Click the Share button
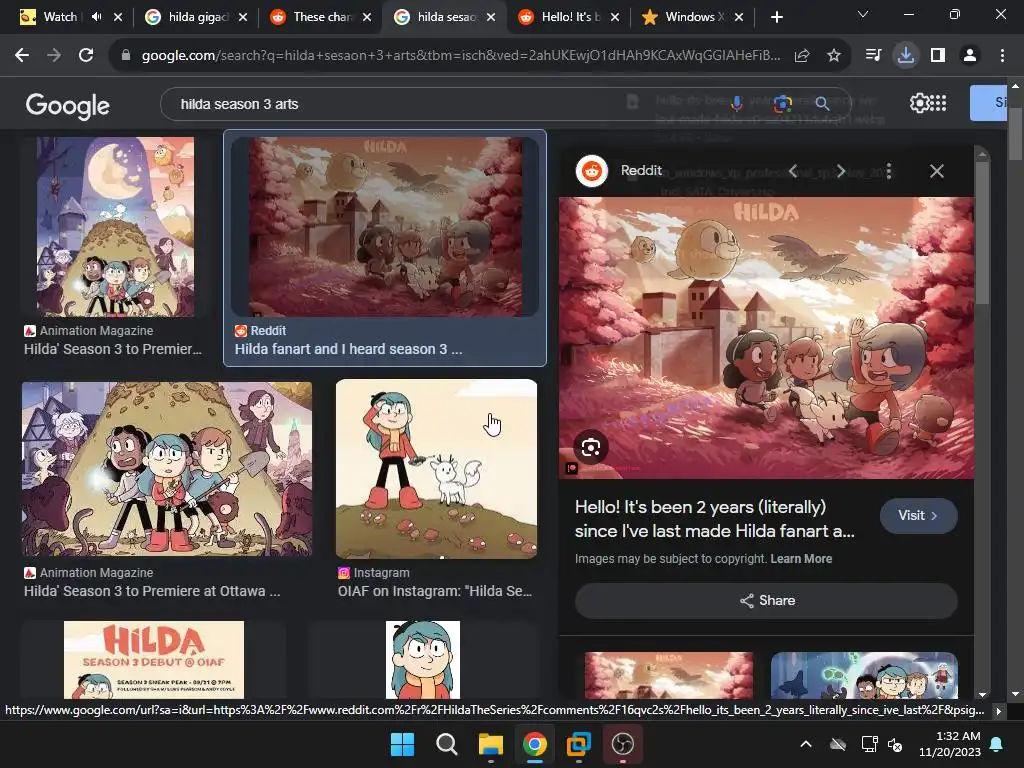 (766, 601)
